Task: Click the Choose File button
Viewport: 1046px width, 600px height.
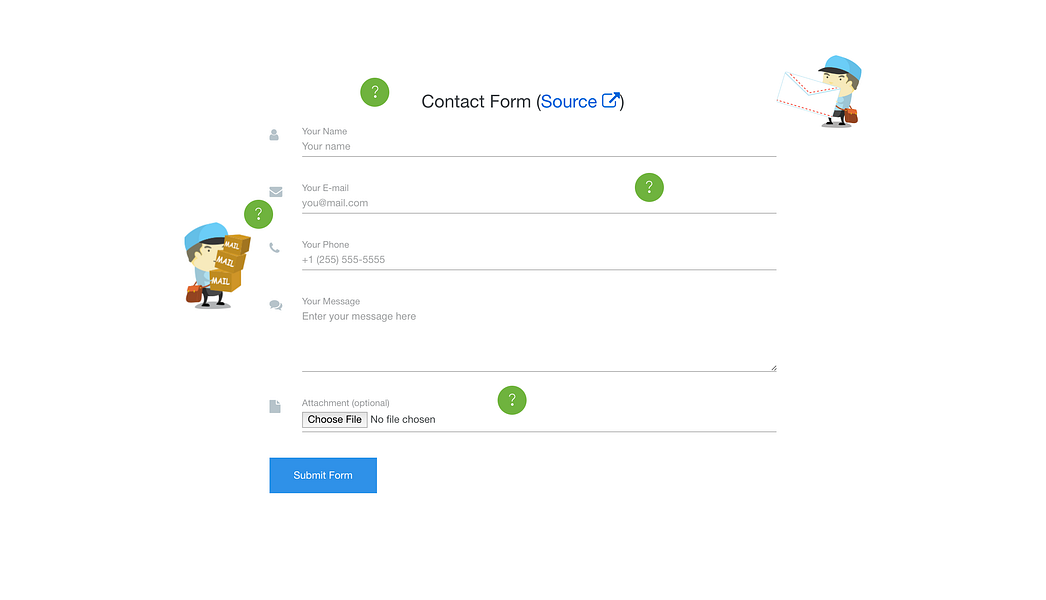Action: 334,419
